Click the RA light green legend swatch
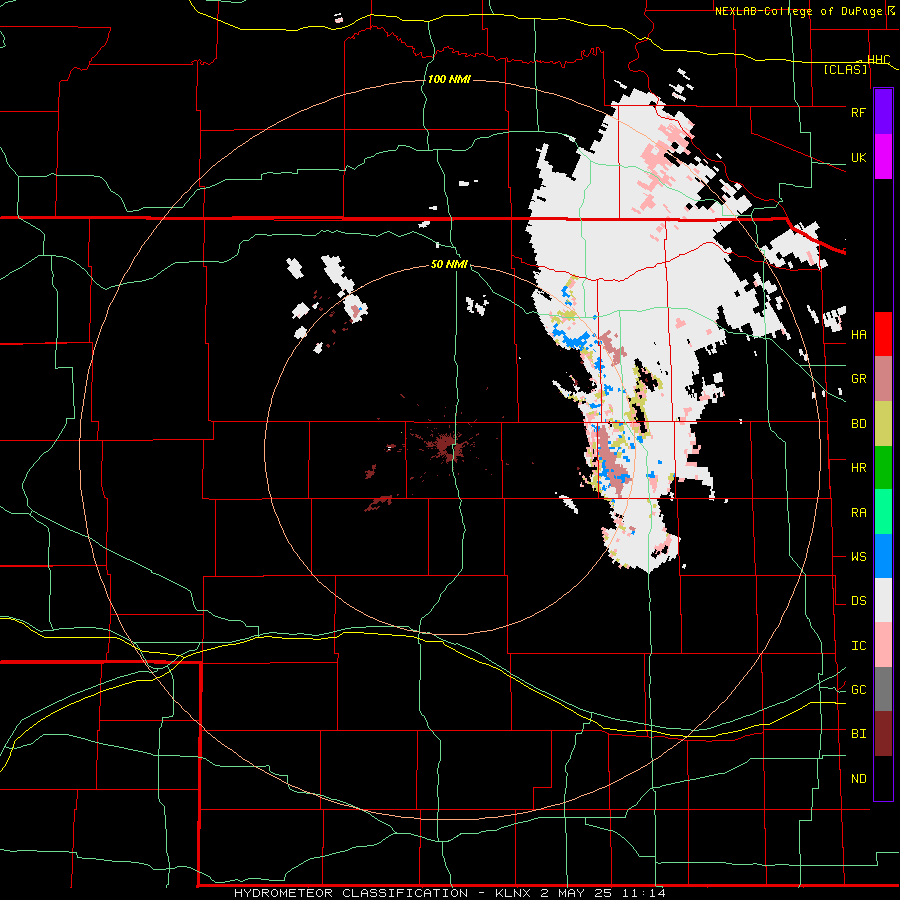The image size is (900, 900). tap(883, 512)
